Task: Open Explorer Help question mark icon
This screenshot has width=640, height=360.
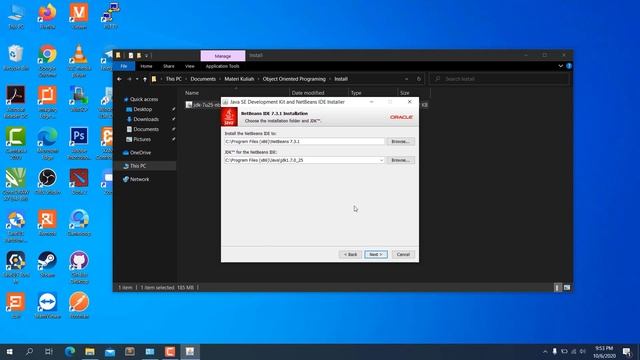Action: 569,66
